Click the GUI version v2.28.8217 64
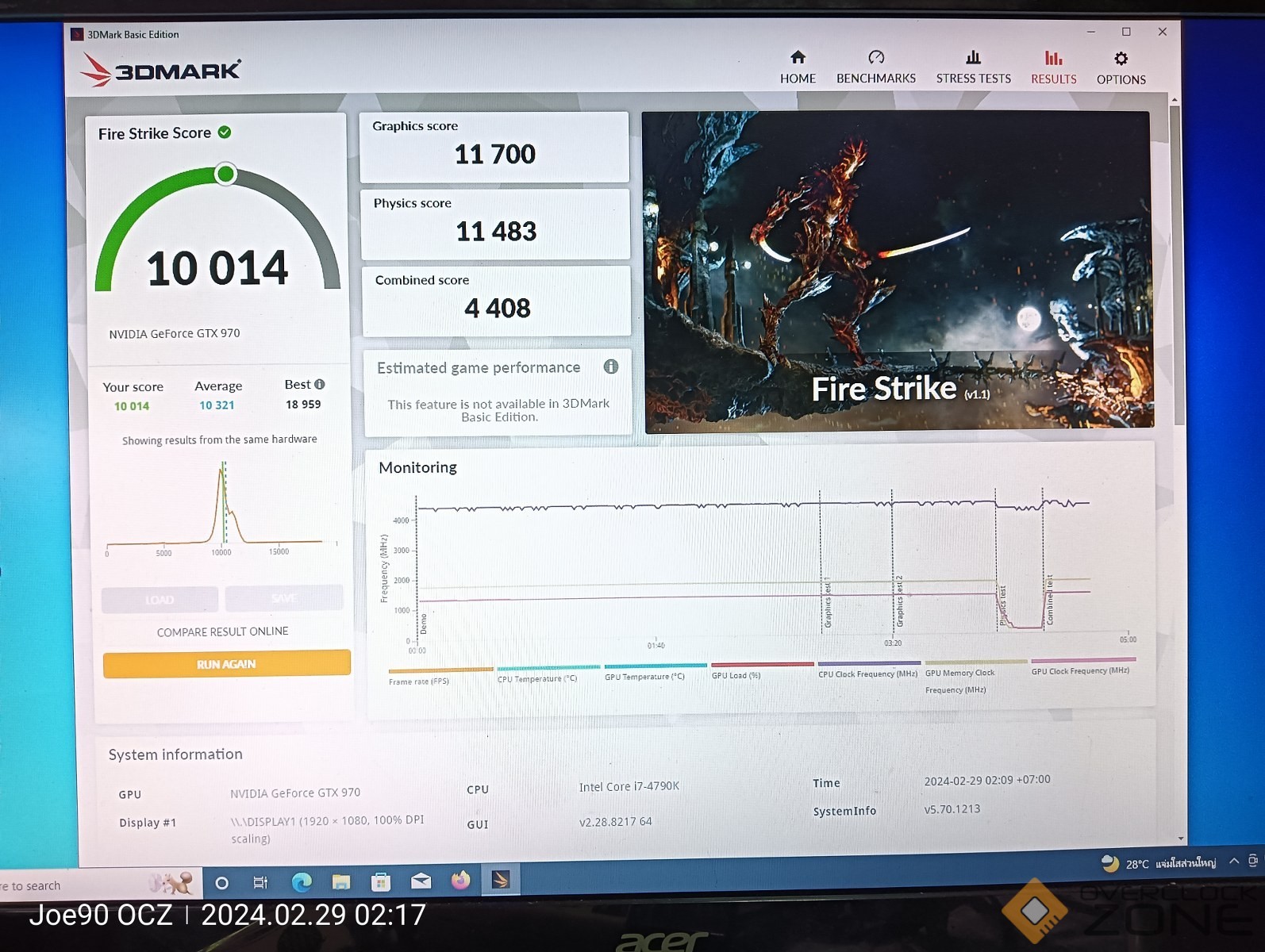 (x=615, y=821)
